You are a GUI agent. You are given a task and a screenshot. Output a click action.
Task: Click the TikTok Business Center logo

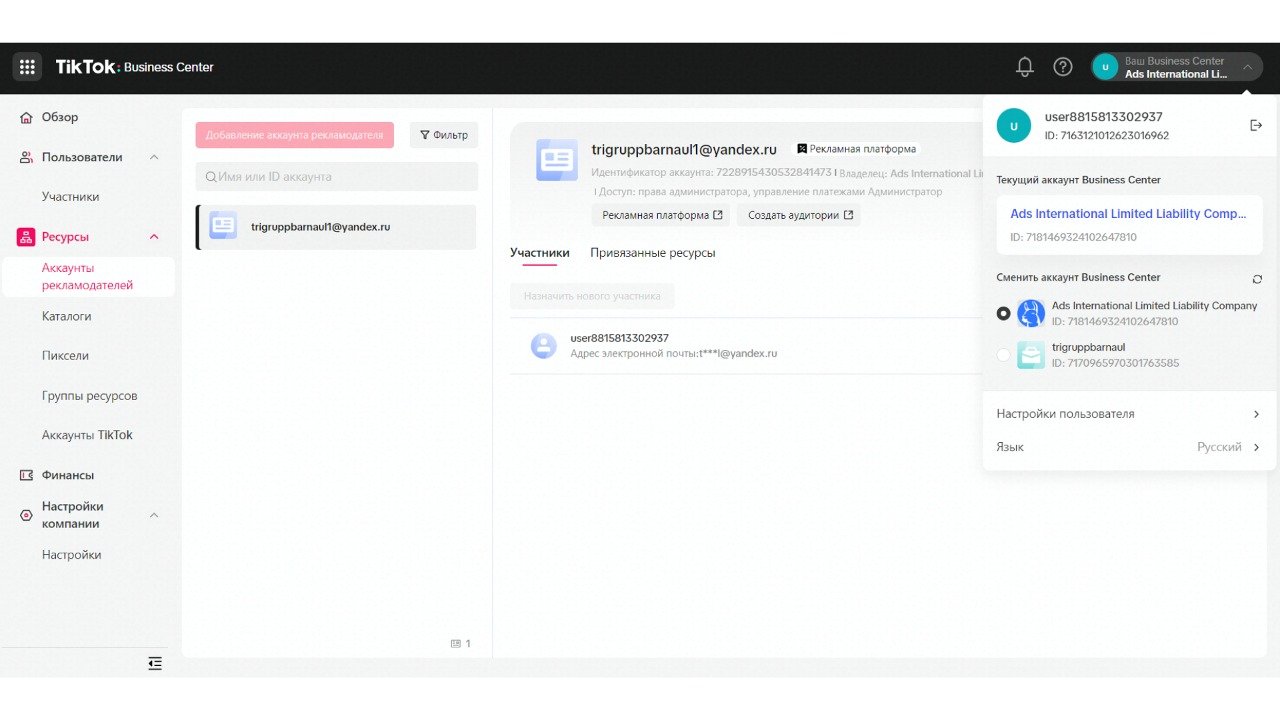click(x=134, y=67)
